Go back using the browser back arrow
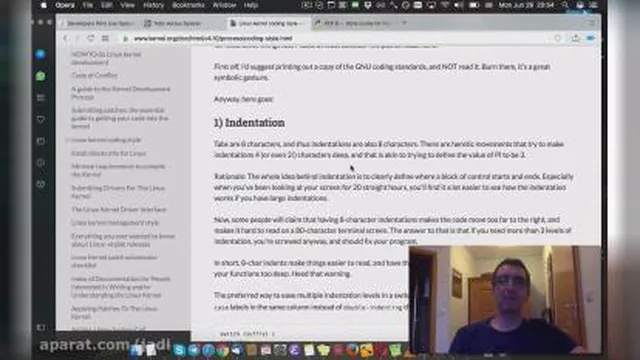 click(65, 38)
